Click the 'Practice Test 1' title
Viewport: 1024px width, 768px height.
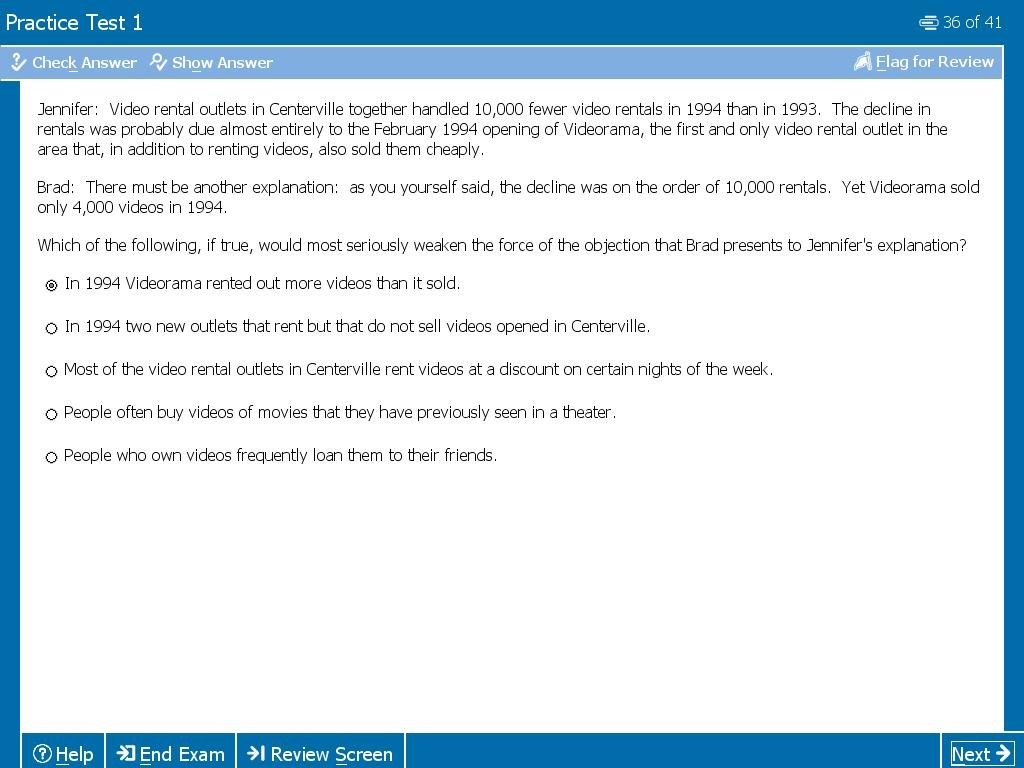tap(74, 23)
